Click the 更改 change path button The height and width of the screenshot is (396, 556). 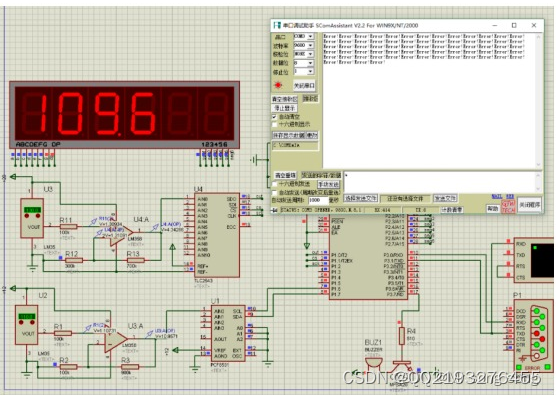pyautogui.click(x=312, y=135)
